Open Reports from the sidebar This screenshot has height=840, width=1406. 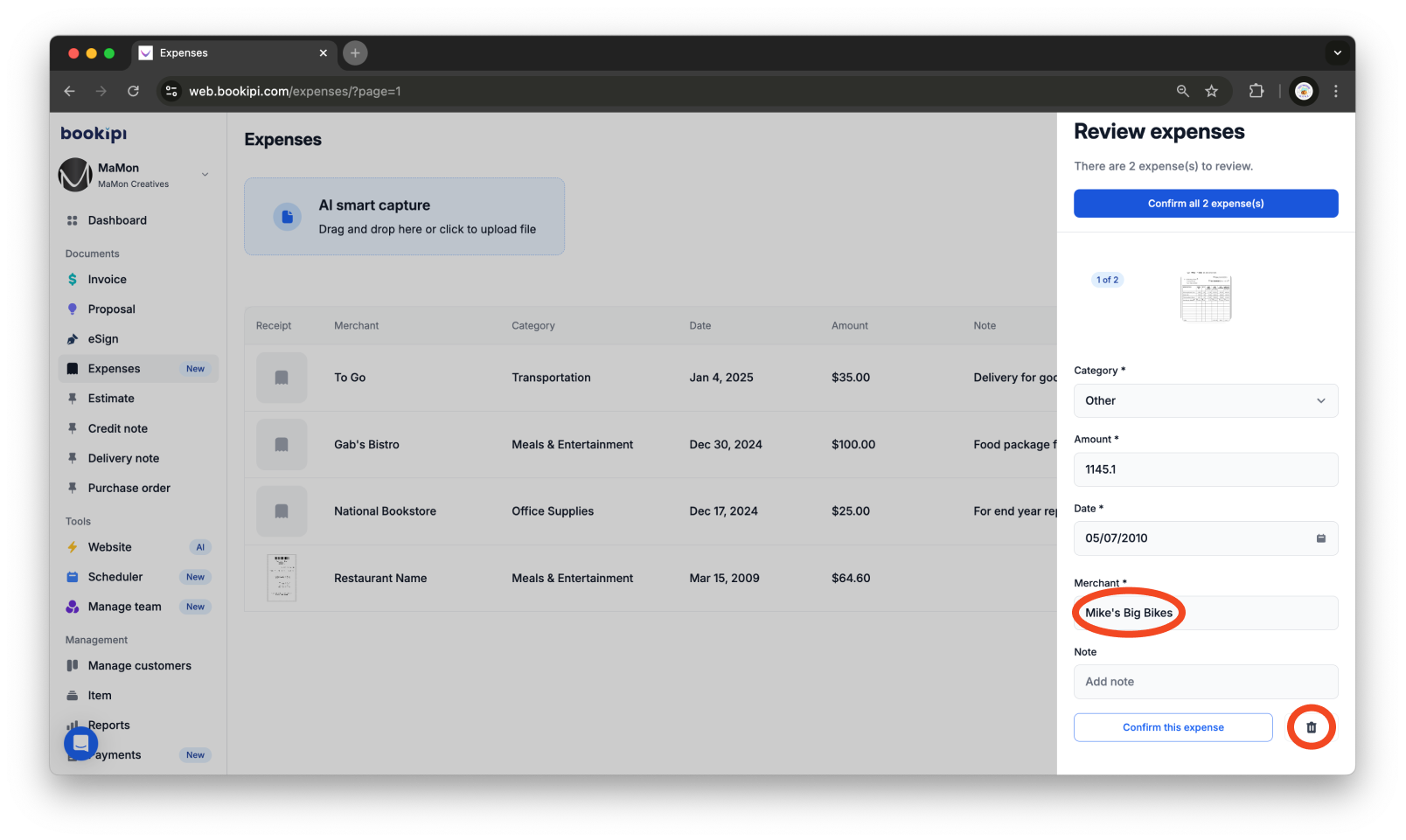pos(108,725)
